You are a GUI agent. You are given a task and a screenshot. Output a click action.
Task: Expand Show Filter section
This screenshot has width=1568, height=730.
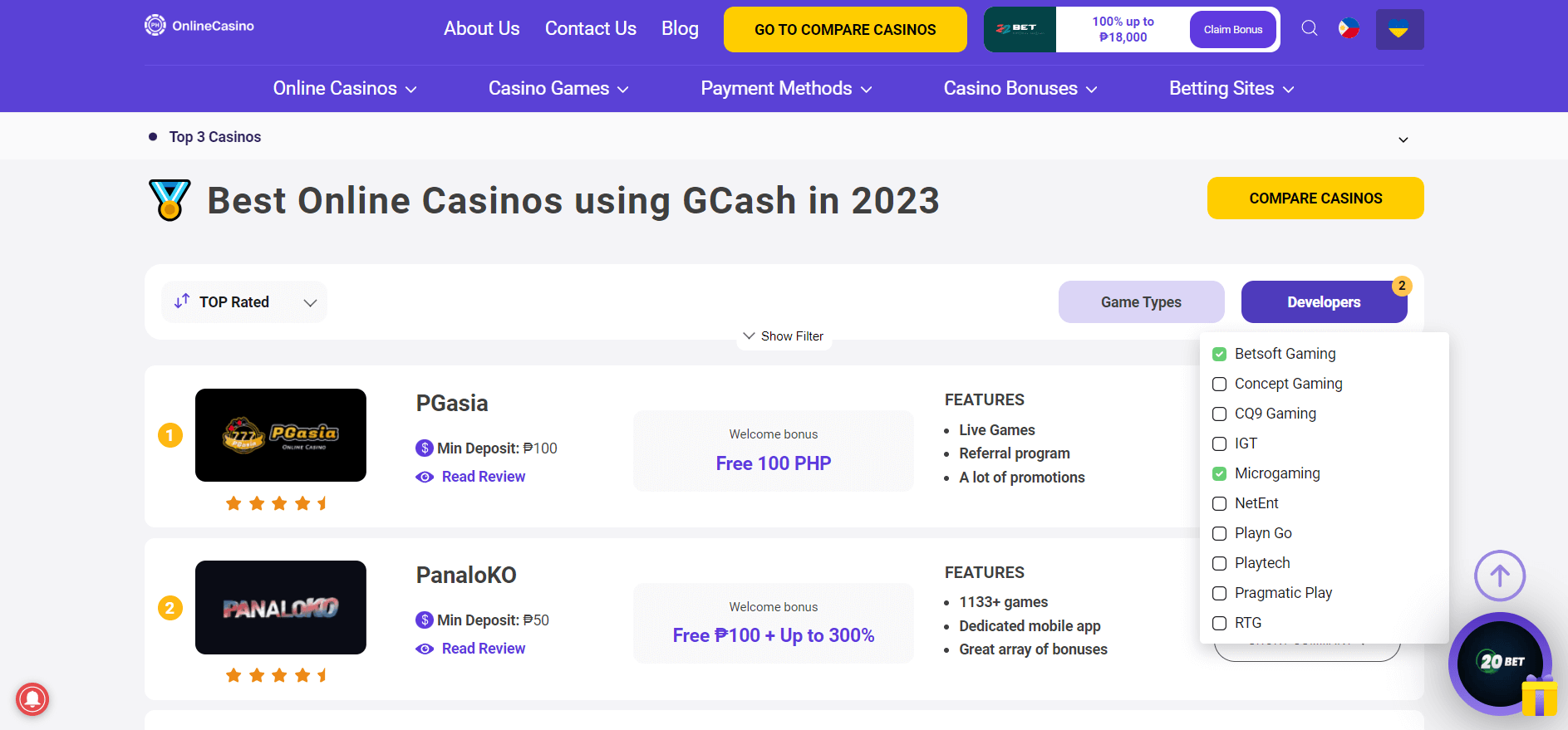784,336
